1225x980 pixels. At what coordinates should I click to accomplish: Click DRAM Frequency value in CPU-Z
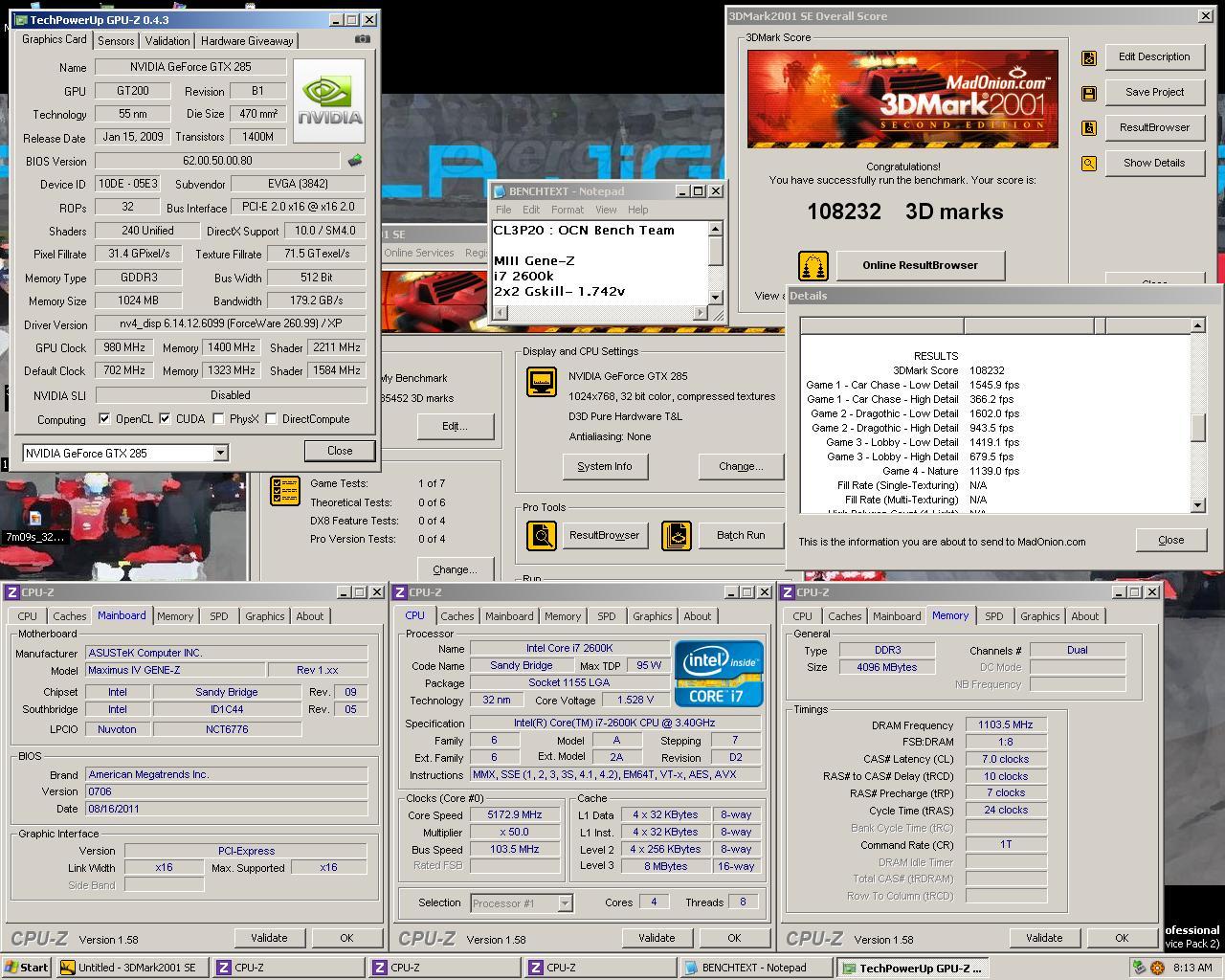point(1006,725)
